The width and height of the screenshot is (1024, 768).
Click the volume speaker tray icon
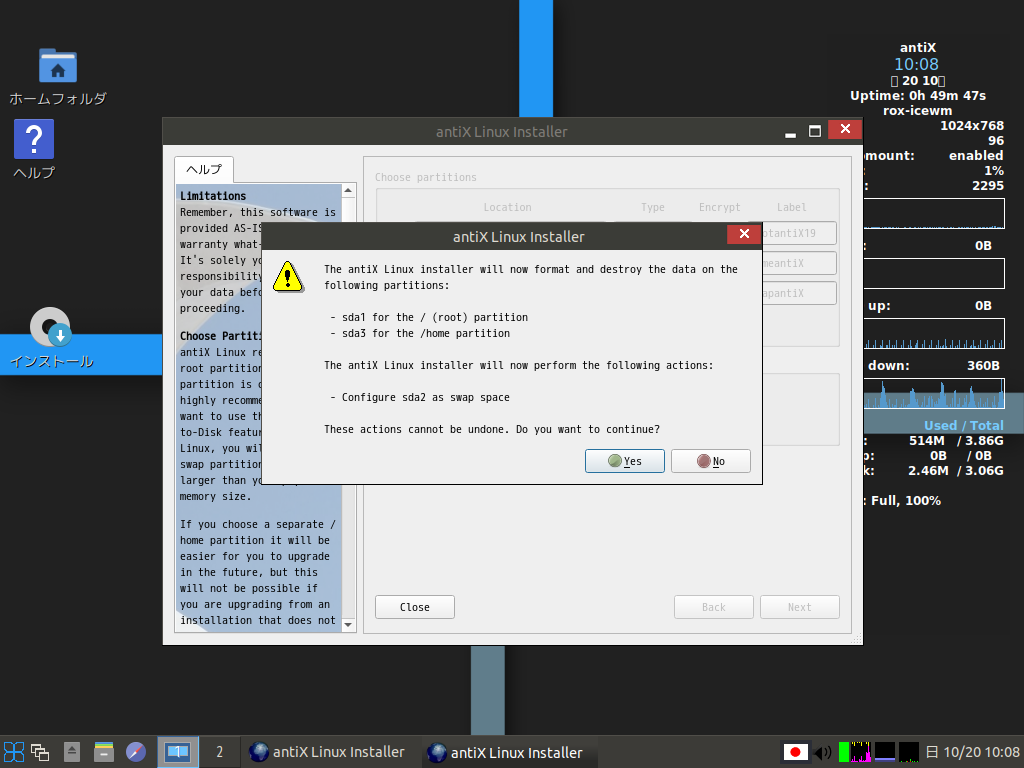[823, 752]
